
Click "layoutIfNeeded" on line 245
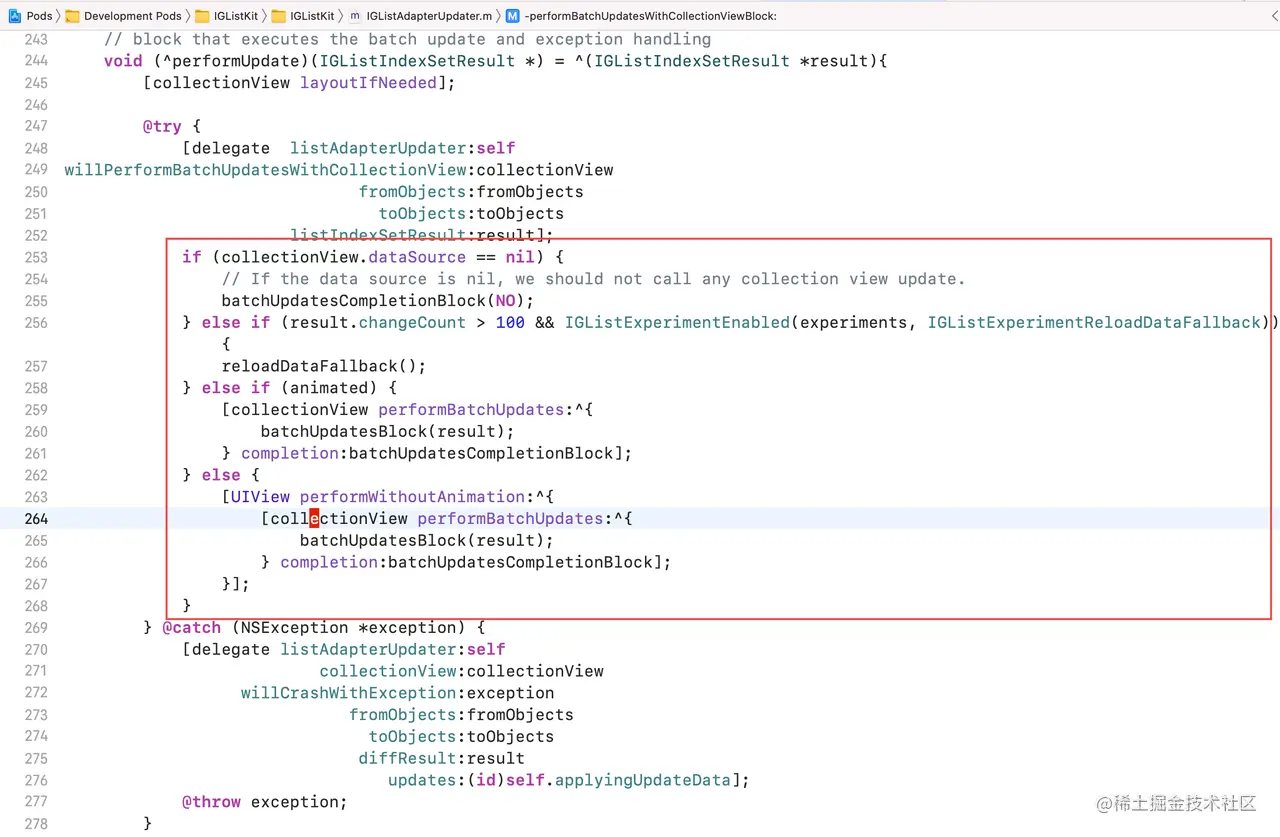[369, 83]
